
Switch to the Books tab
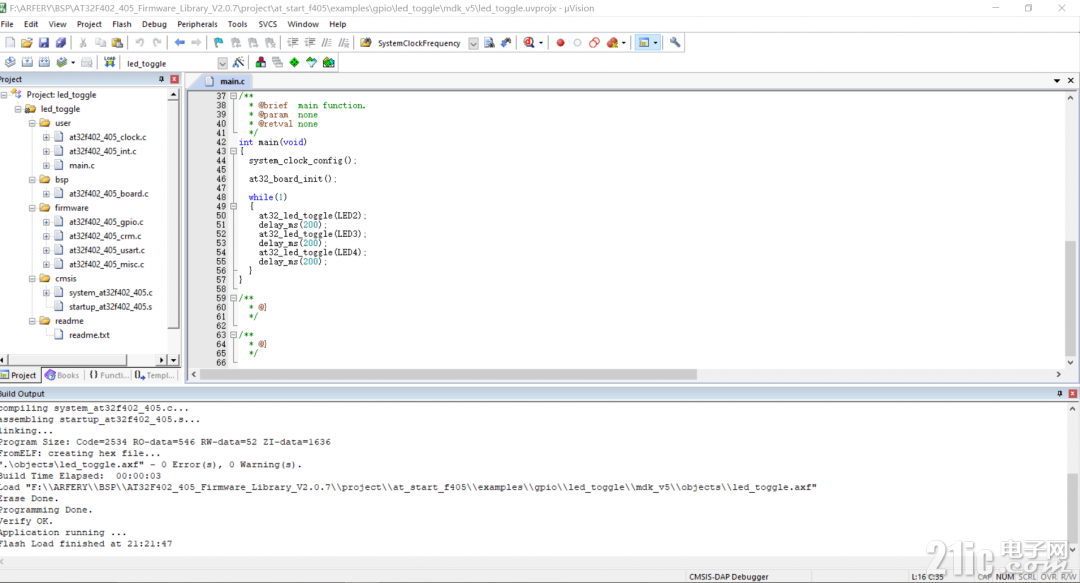62,375
